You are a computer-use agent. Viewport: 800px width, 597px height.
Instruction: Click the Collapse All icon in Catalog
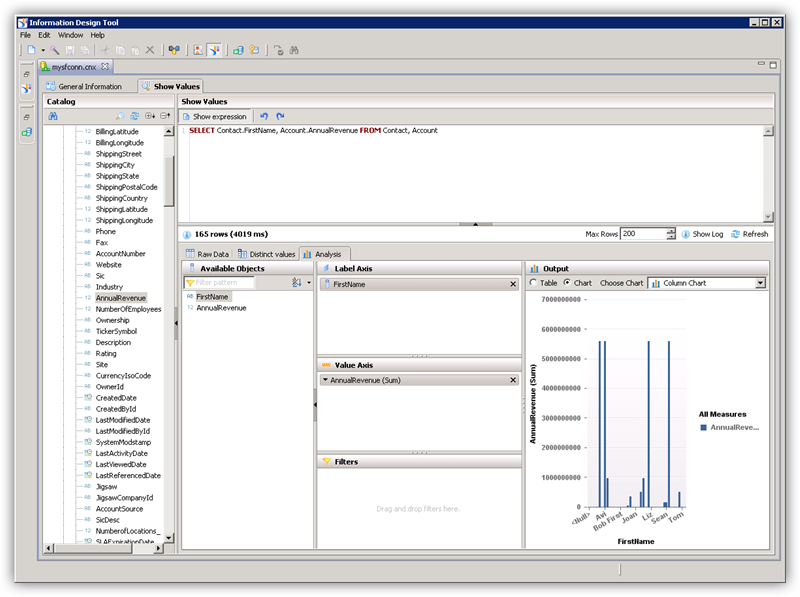[165, 117]
